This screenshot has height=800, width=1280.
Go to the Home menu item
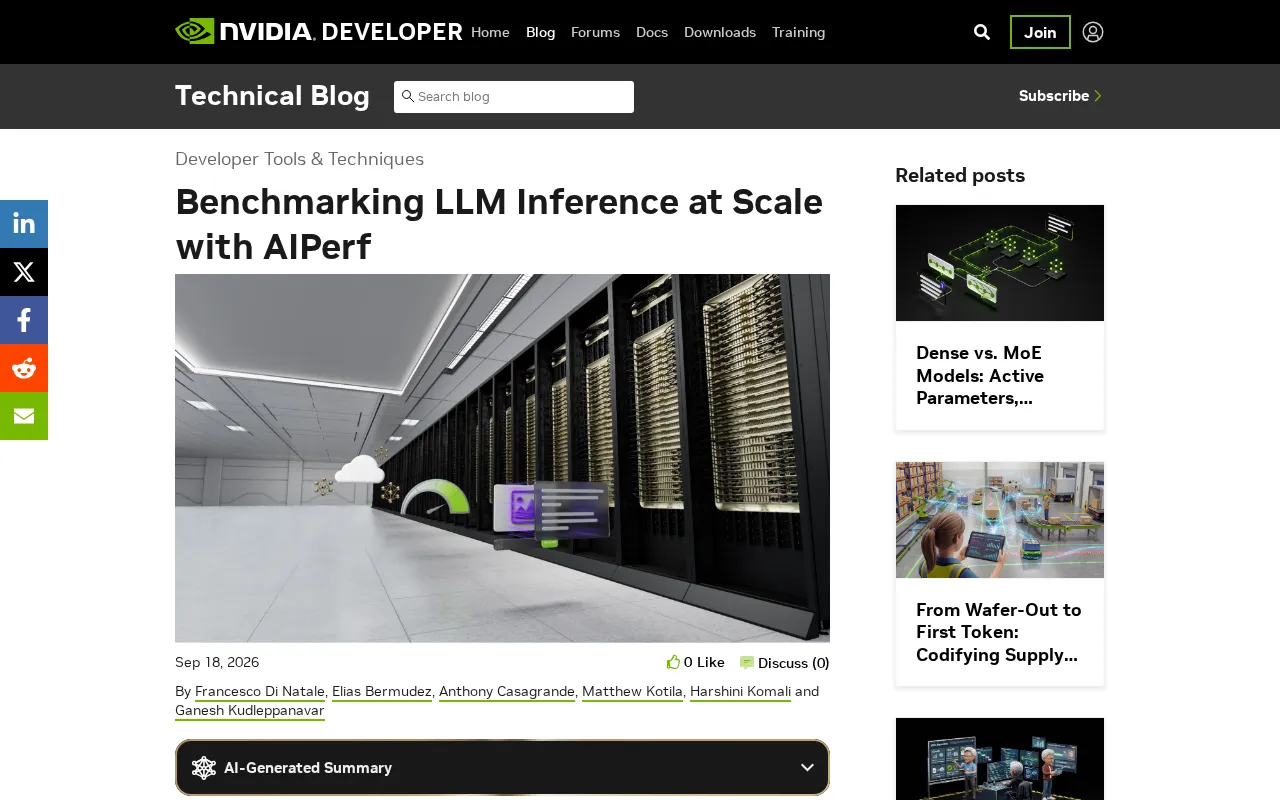click(x=490, y=32)
